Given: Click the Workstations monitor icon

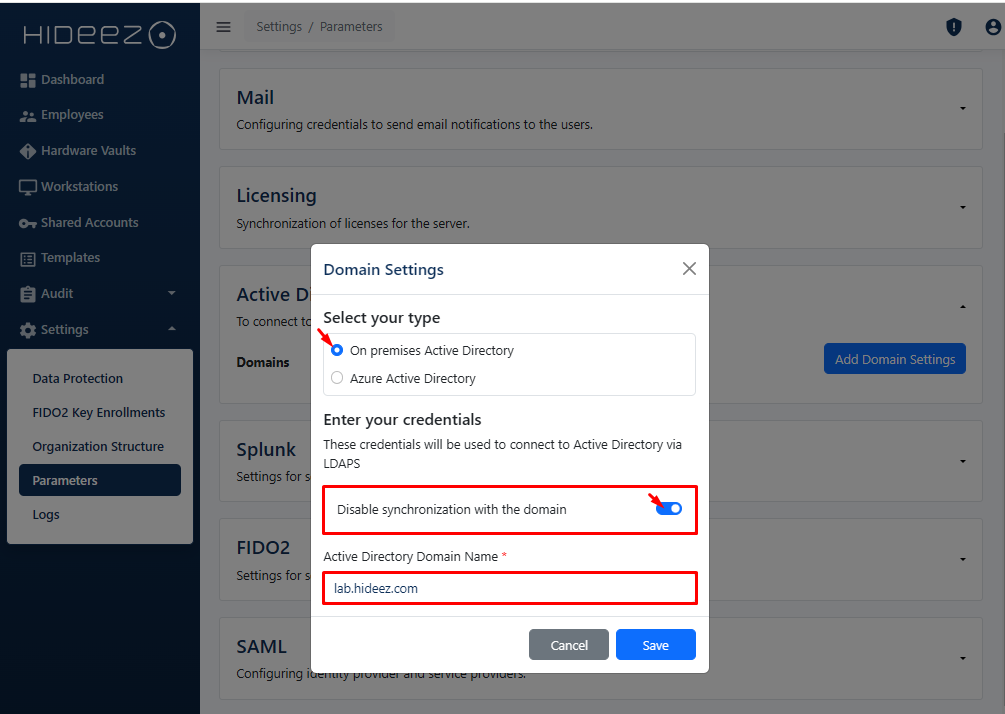Looking at the screenshot, I should [x=28, y=187].
